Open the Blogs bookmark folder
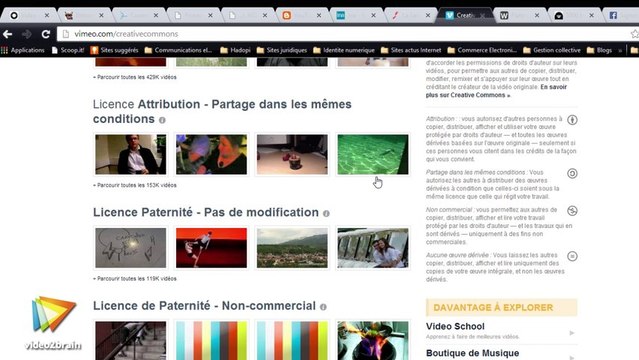 coord(599,50)
